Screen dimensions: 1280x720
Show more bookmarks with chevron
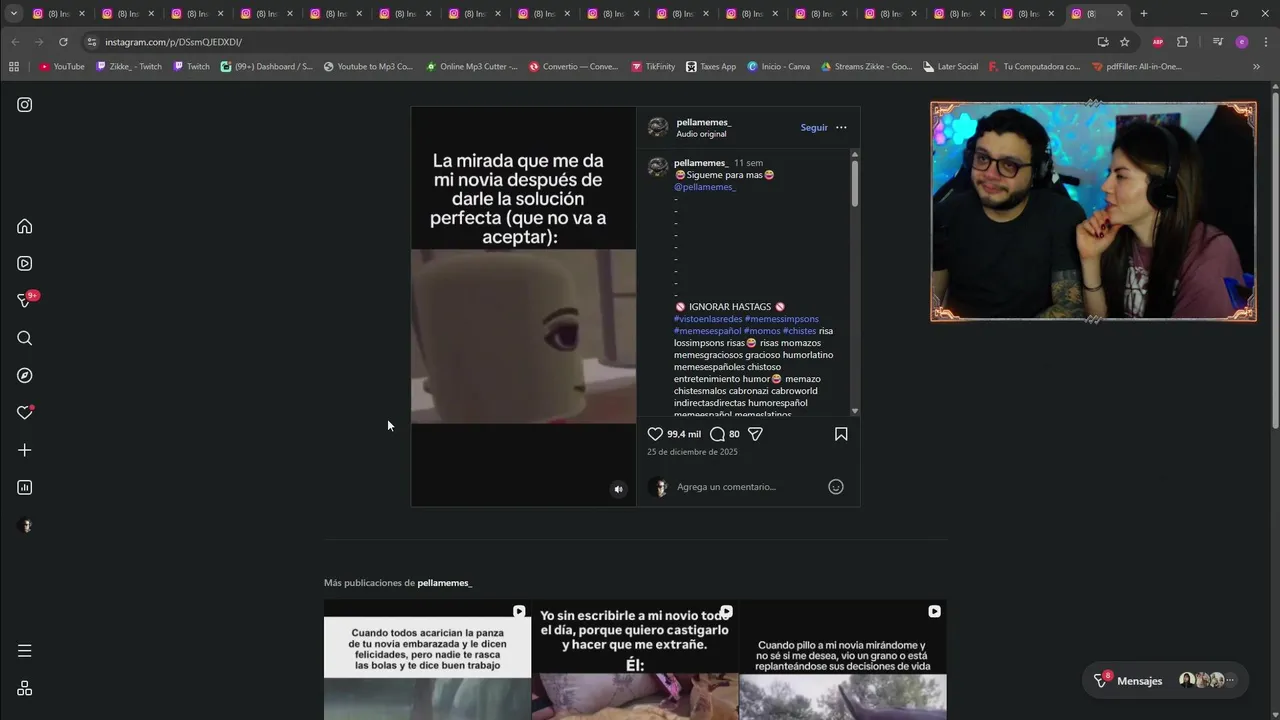1257,67
